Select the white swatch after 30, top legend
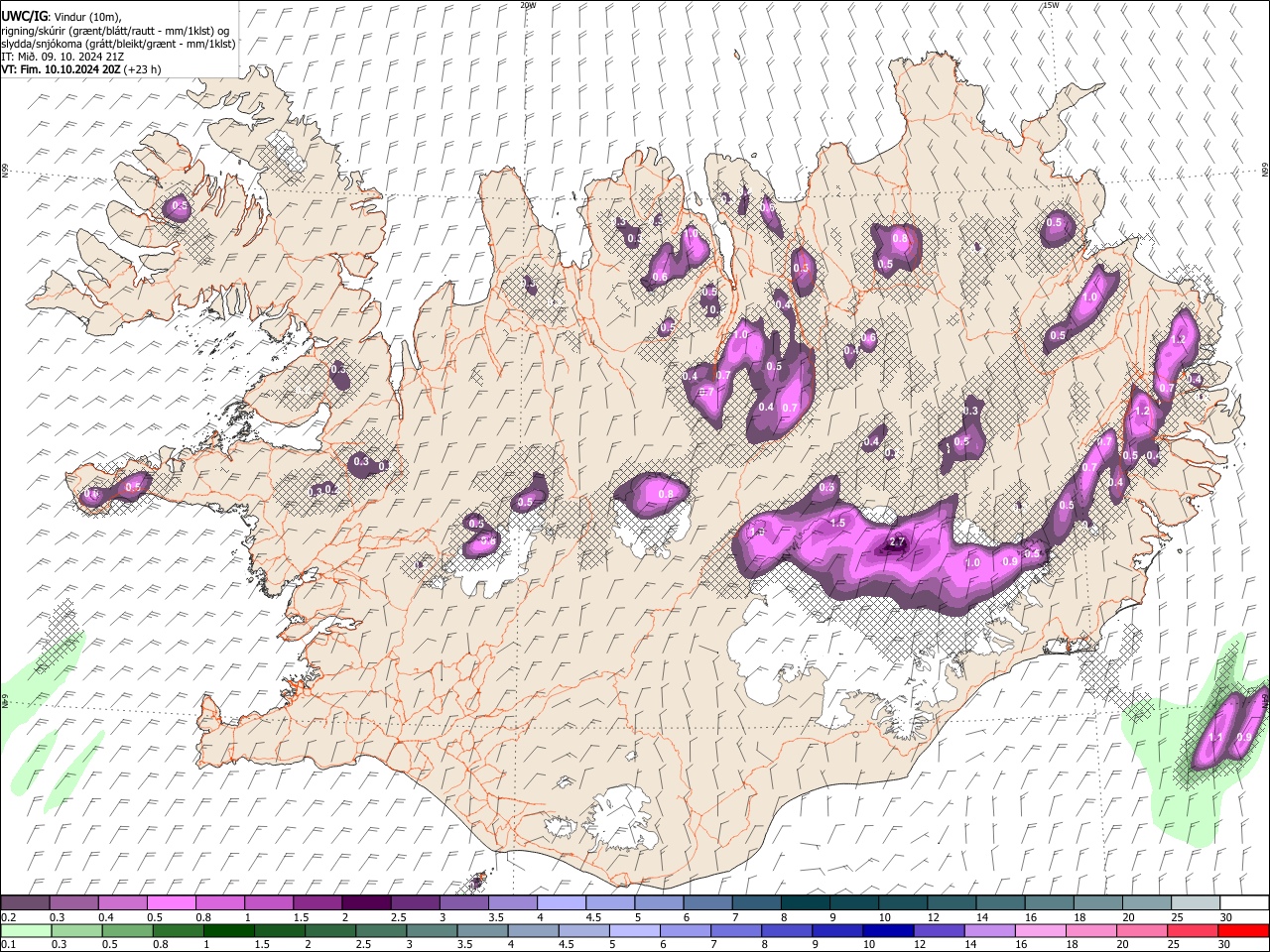The image size is (1270, 952). coord(1243,903)
